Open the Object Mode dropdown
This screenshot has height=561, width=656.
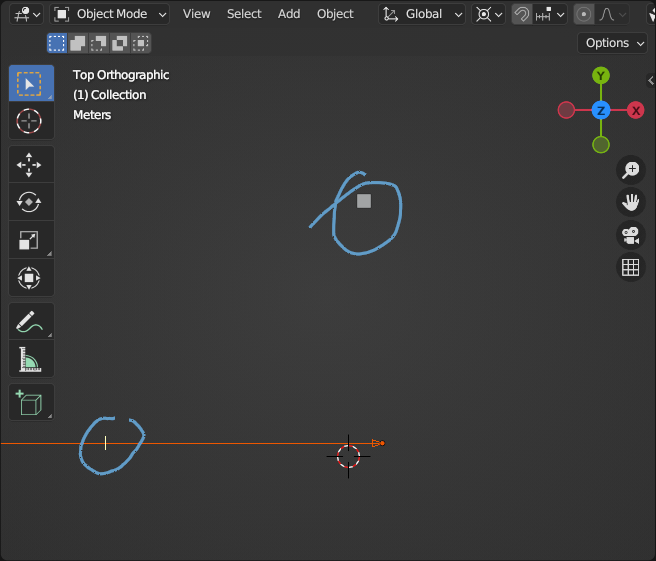pyautogui.click(x=110, y=14)
